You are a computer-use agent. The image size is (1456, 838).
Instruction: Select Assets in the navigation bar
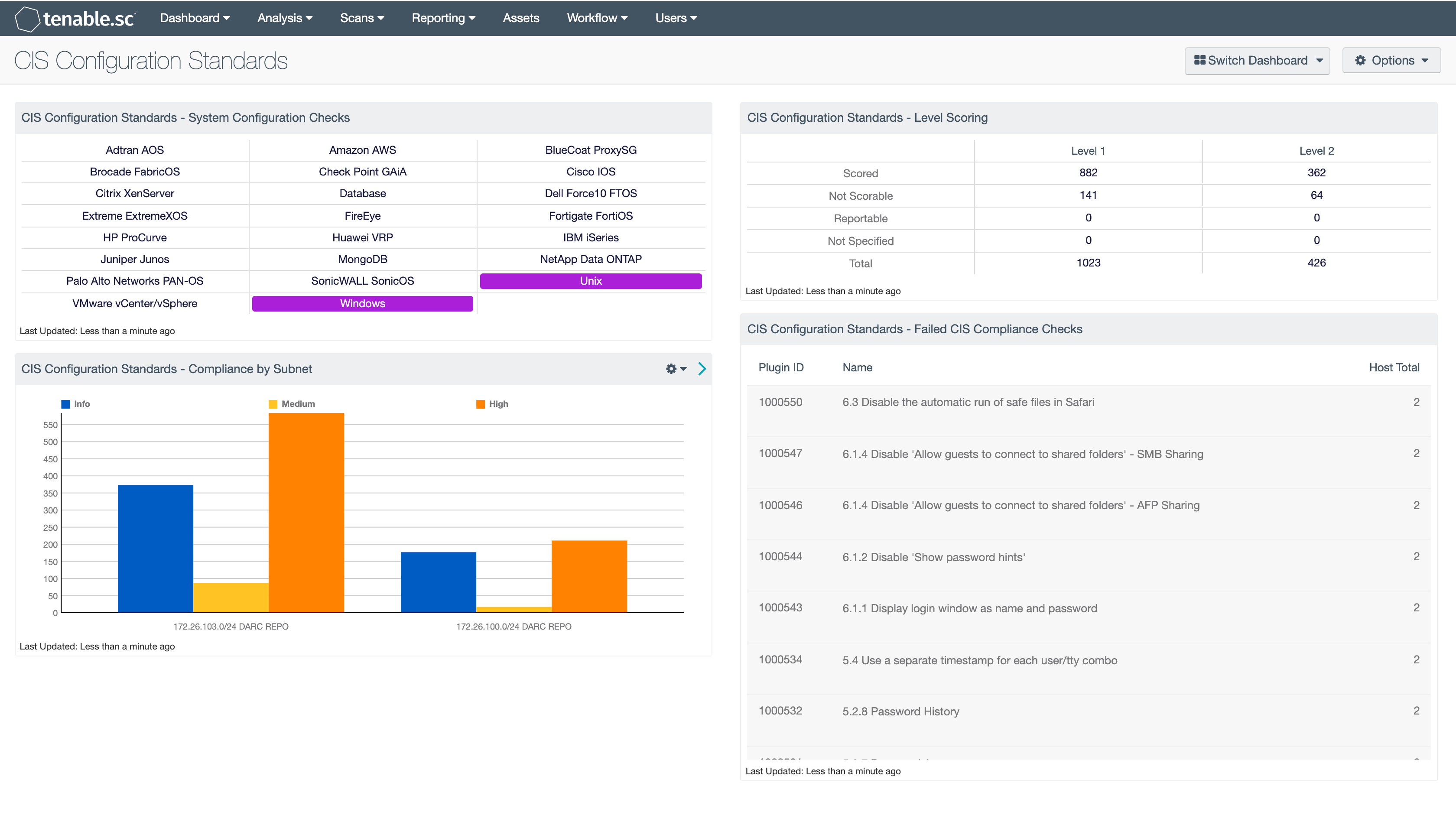pos(521,18)
